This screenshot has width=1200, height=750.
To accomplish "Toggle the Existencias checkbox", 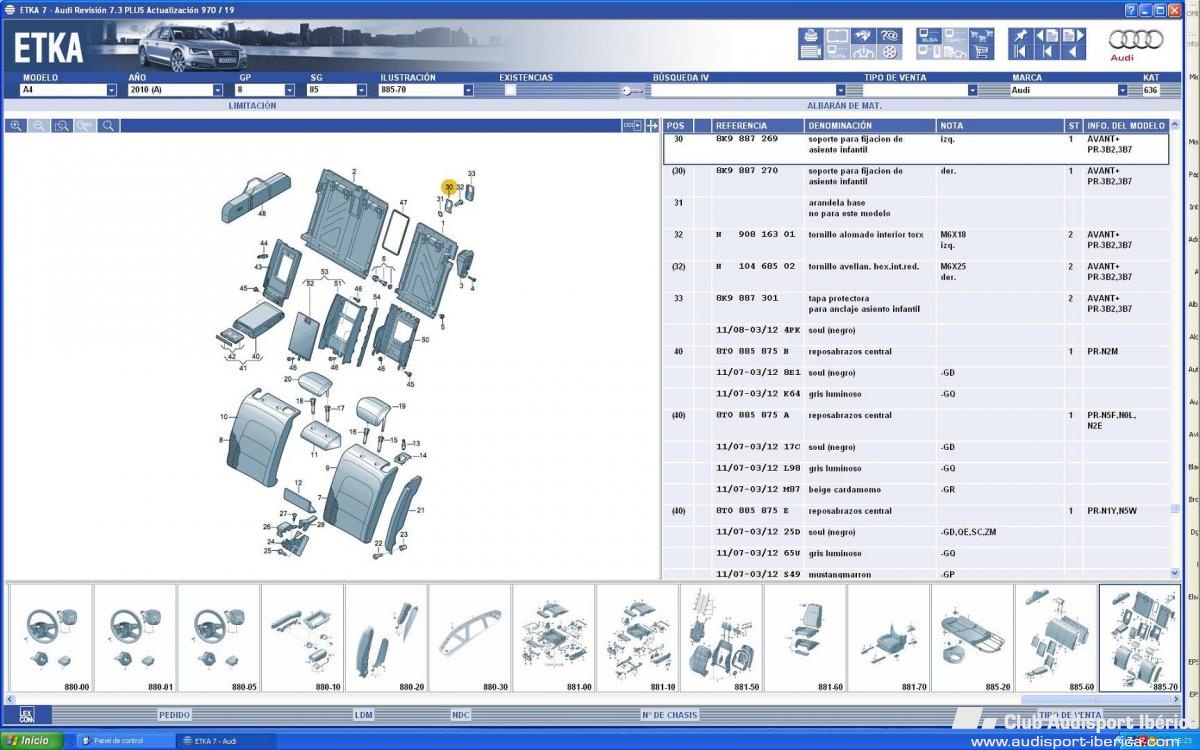I will (x=510, y=90).
